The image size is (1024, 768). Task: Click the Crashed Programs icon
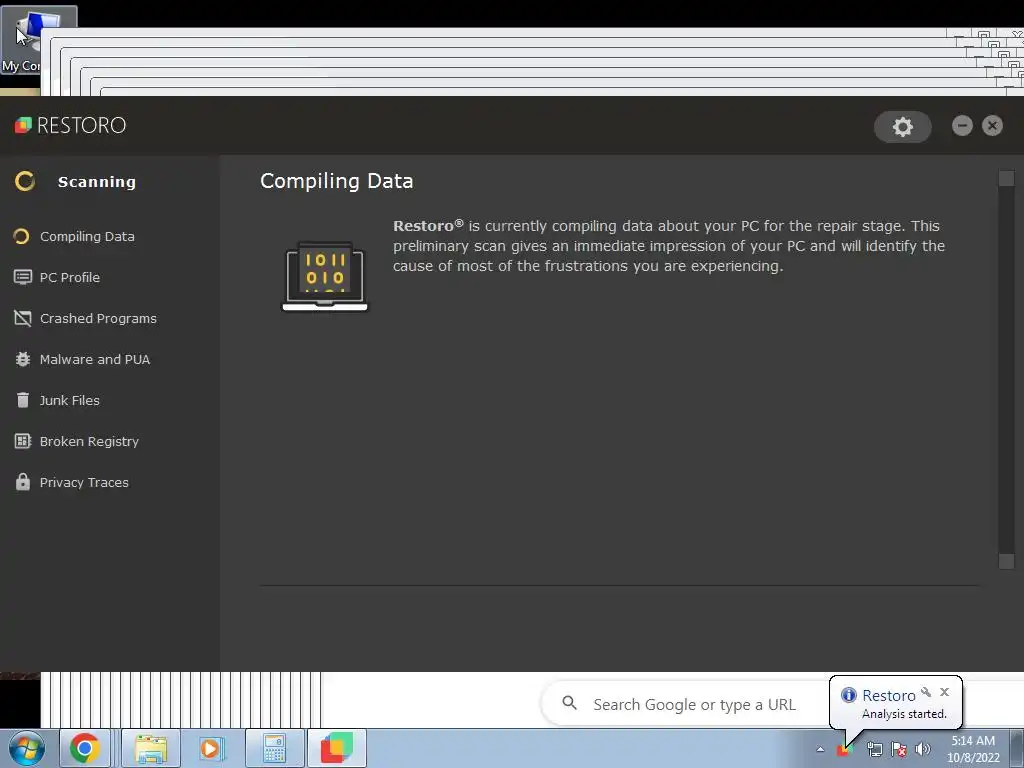click(23, 318)
